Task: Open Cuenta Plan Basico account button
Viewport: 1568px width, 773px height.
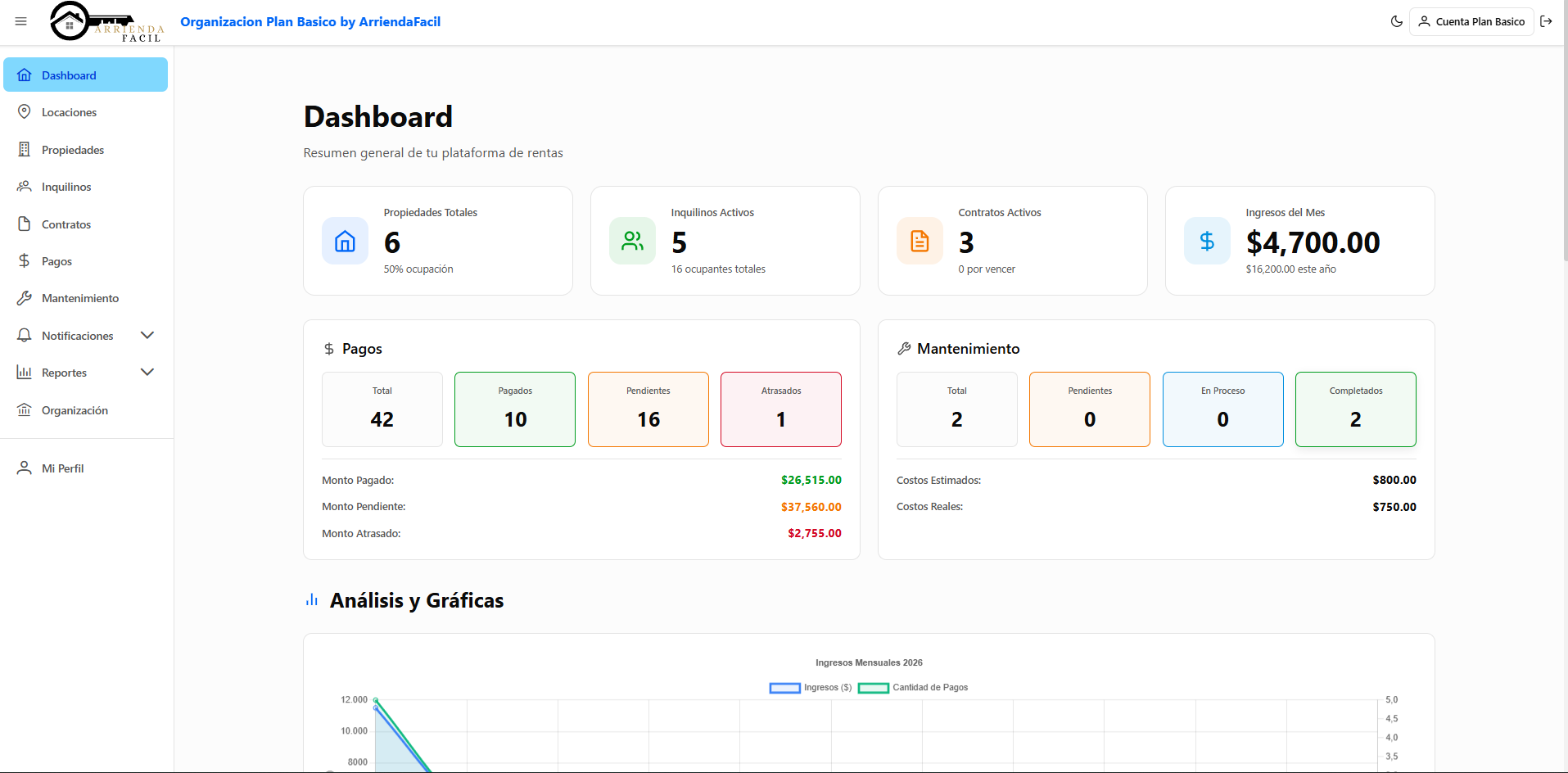Action: pos(1471,21)
